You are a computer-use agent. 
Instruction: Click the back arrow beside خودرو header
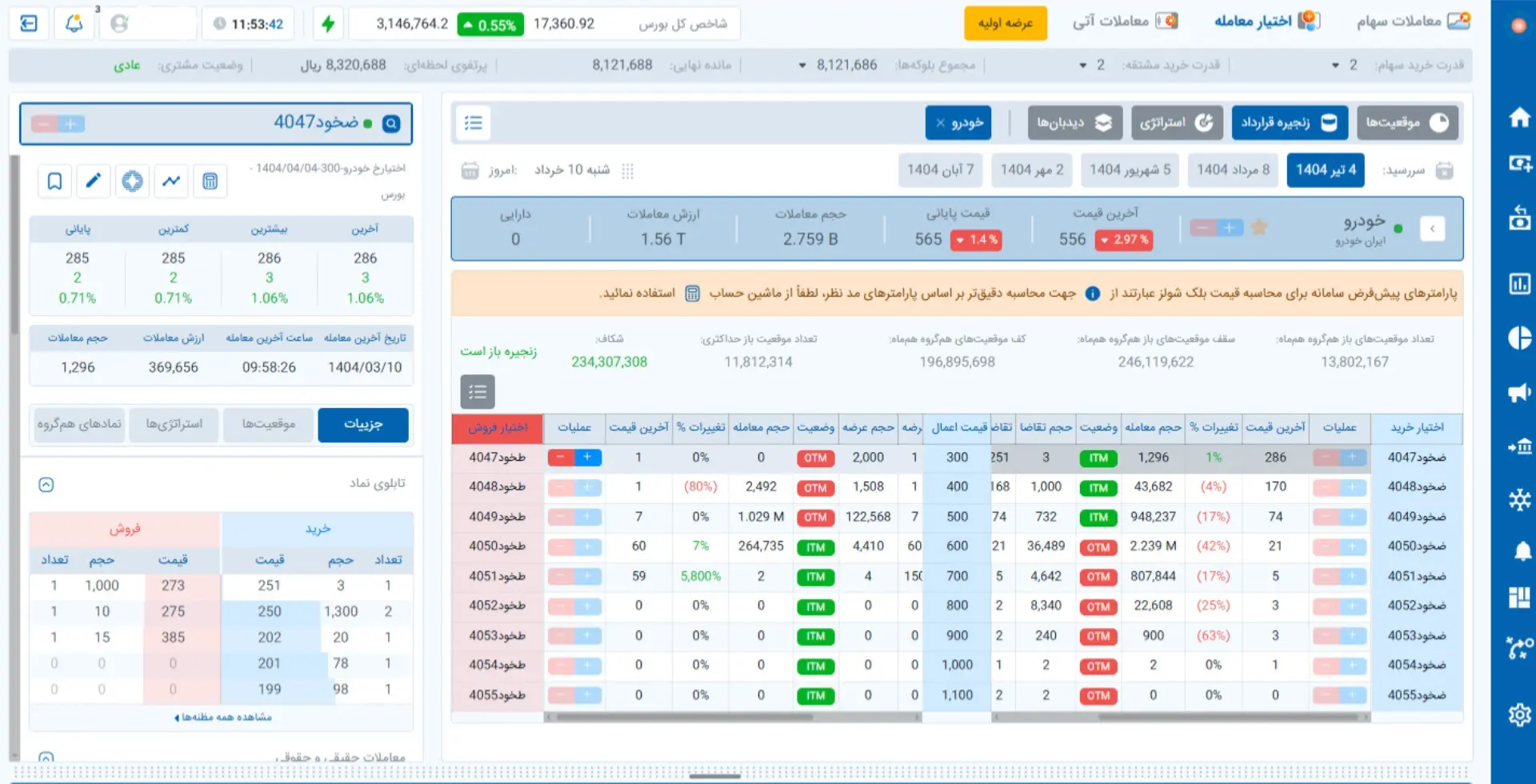tap(1432, 229)
